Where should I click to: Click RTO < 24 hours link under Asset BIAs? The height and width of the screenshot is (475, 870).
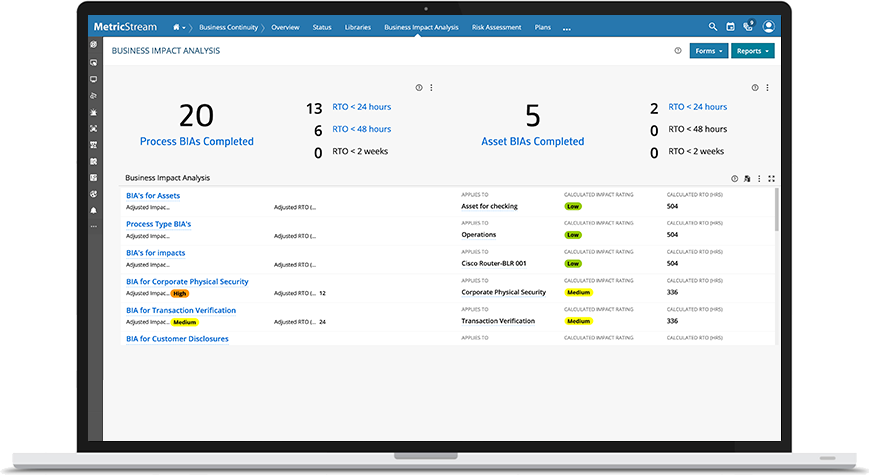point(697,107)
